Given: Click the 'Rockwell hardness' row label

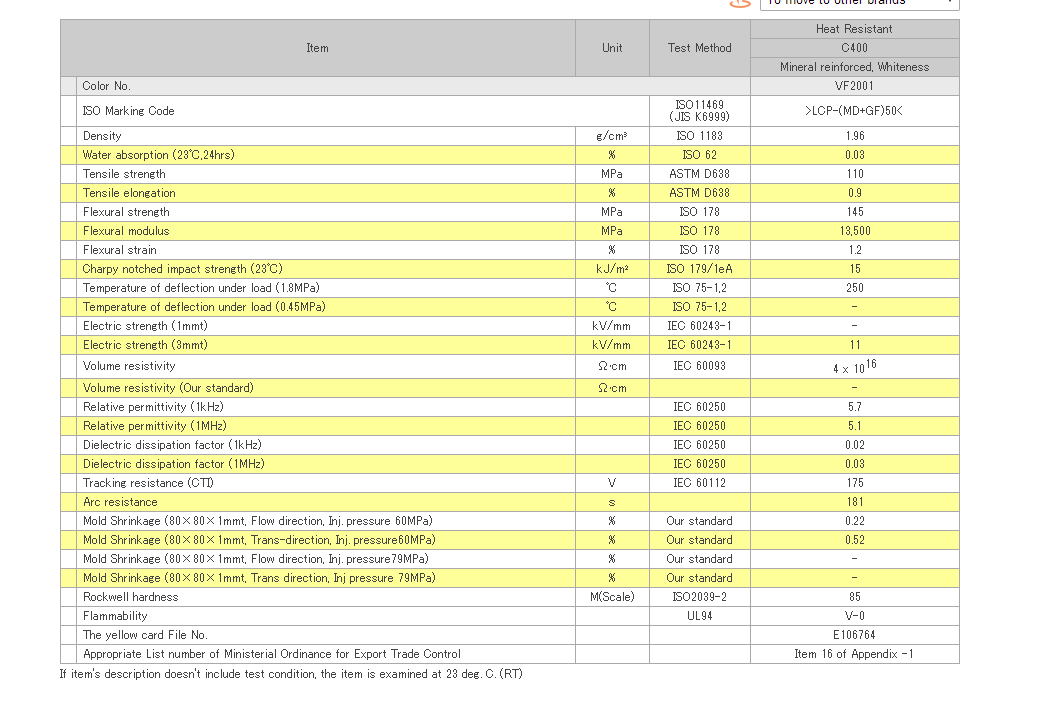Looking at the screenshot, I should (130, 596).
